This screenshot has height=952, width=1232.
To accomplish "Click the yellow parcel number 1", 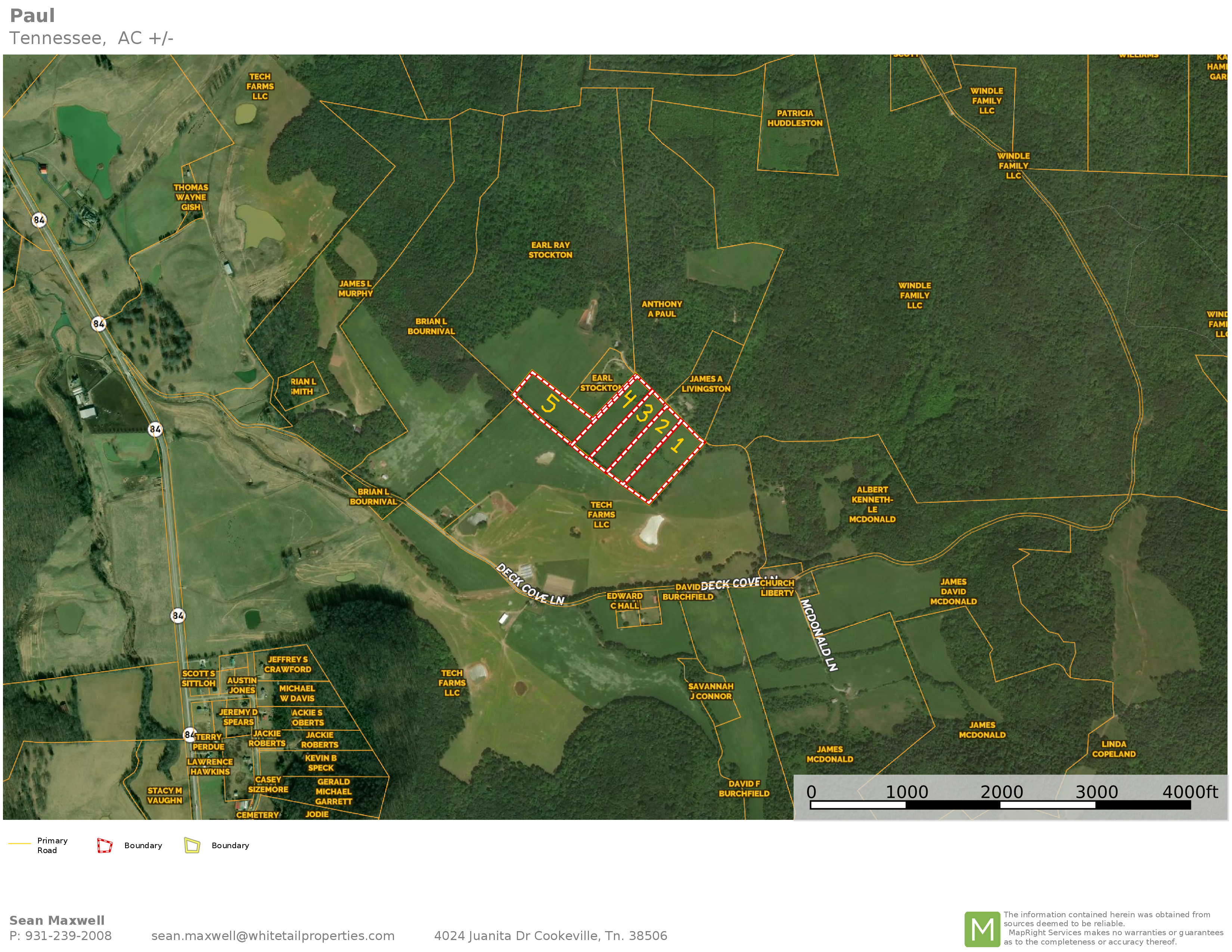I will [x=677, y=445].
